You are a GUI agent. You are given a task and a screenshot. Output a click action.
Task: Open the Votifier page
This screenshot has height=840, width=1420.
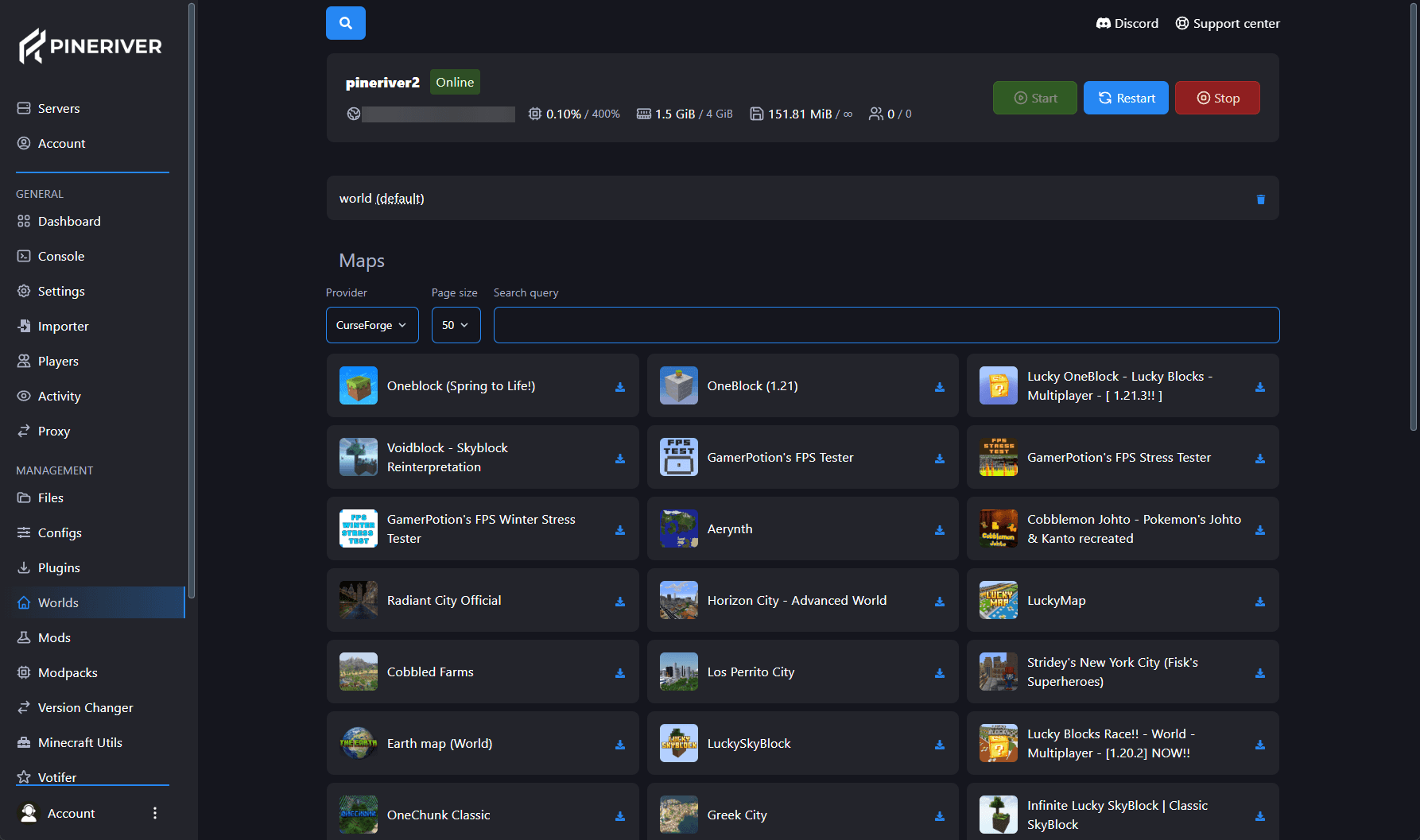(x=47, y=776)
